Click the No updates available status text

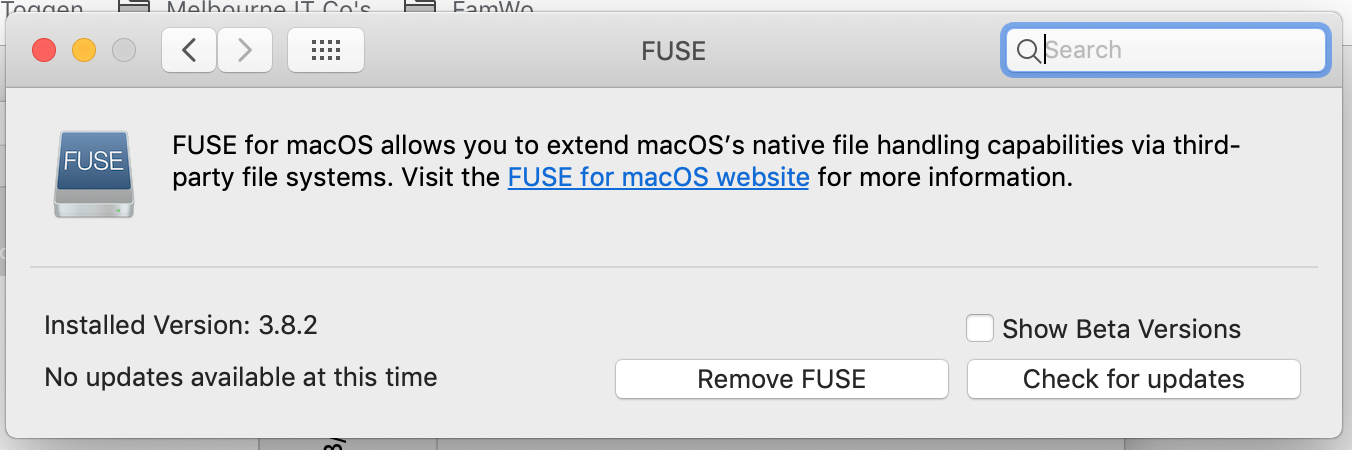(241, 377)
